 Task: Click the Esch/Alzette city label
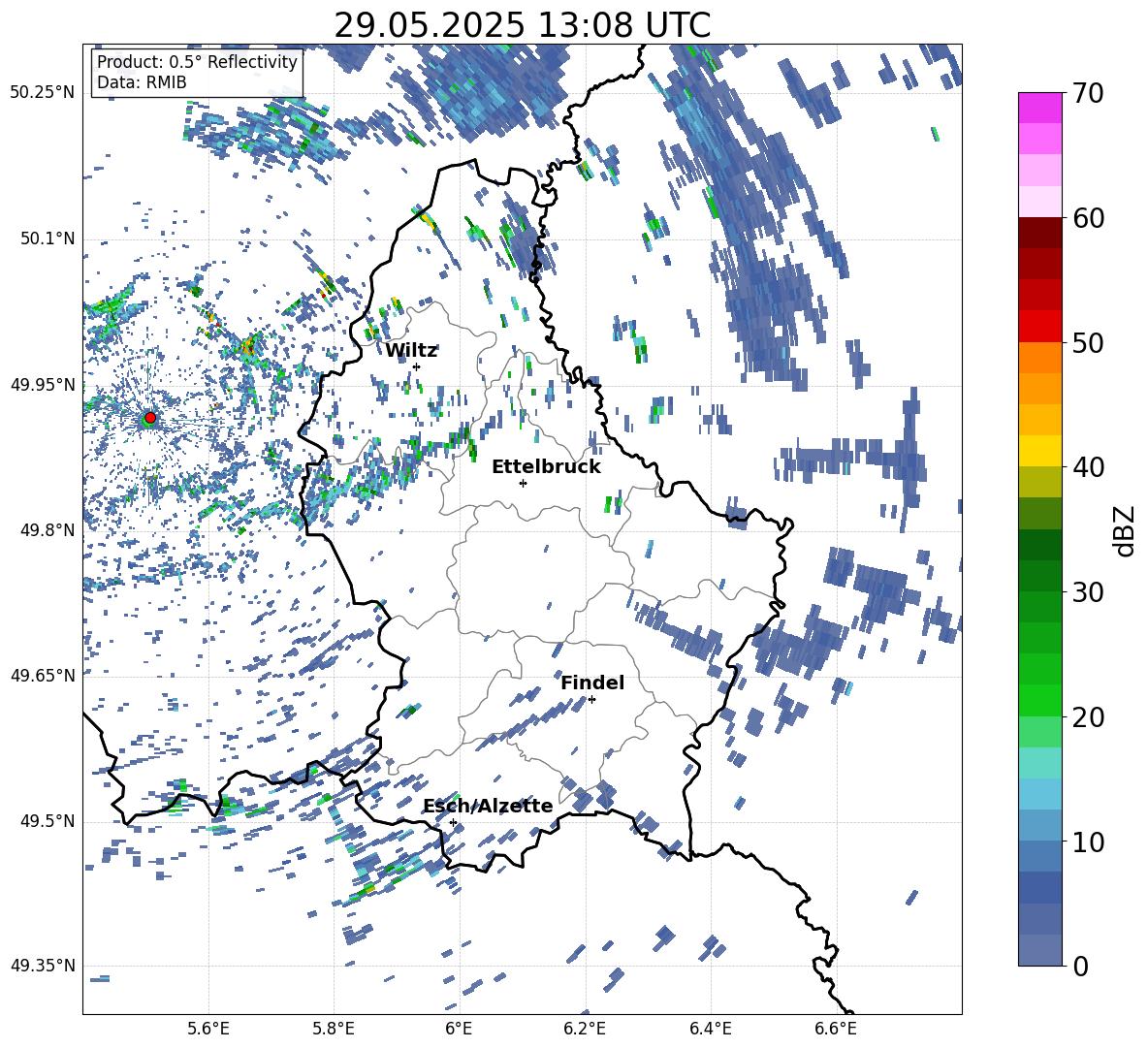click(x=489, y=806)
